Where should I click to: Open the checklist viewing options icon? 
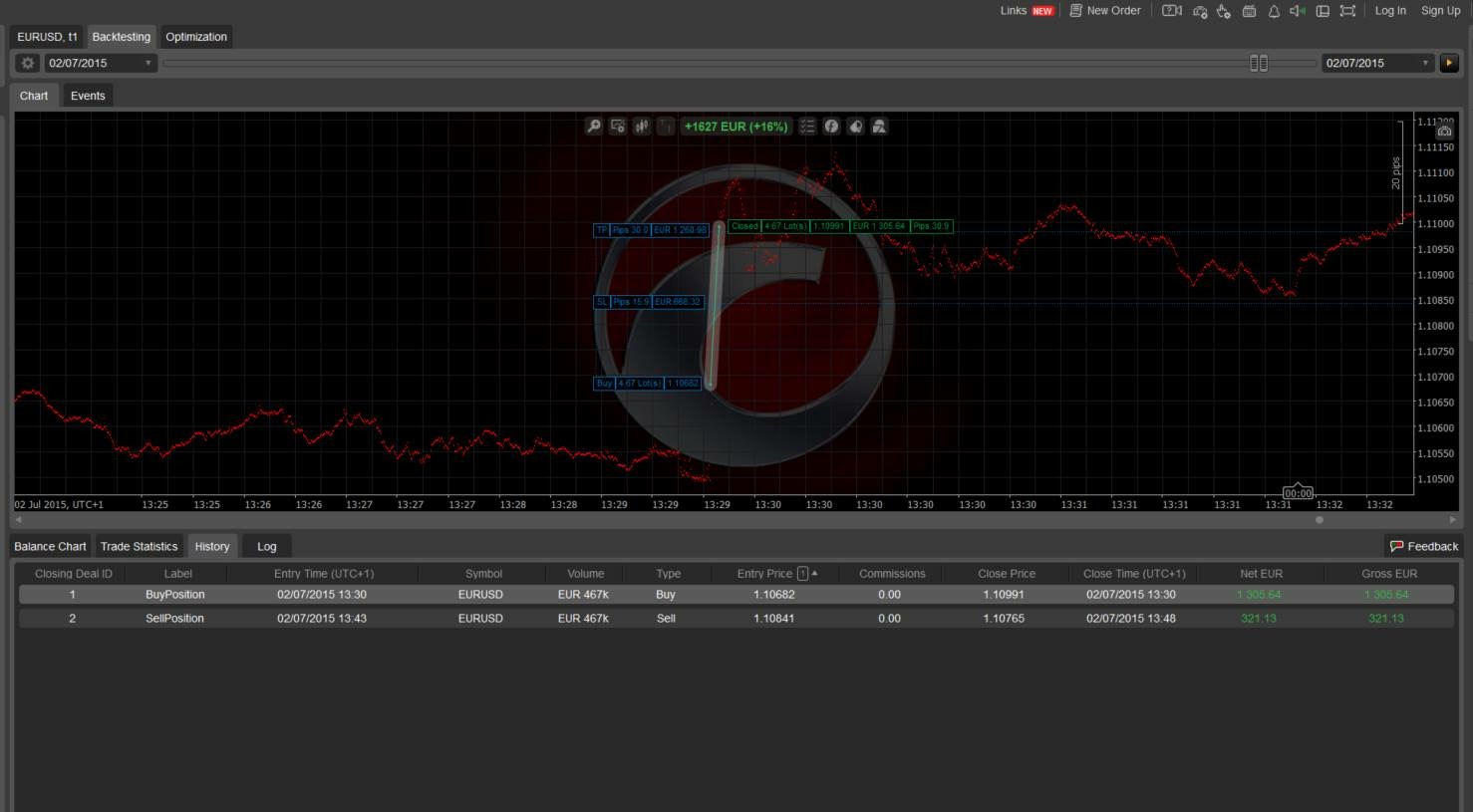pyautogui.click(x=808, y=127)
